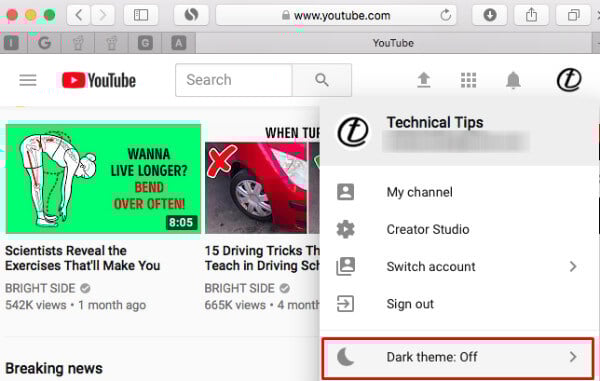Click the upload video arrow icon
The width and height of the screenshot is (600, 381).
point(424,80)
